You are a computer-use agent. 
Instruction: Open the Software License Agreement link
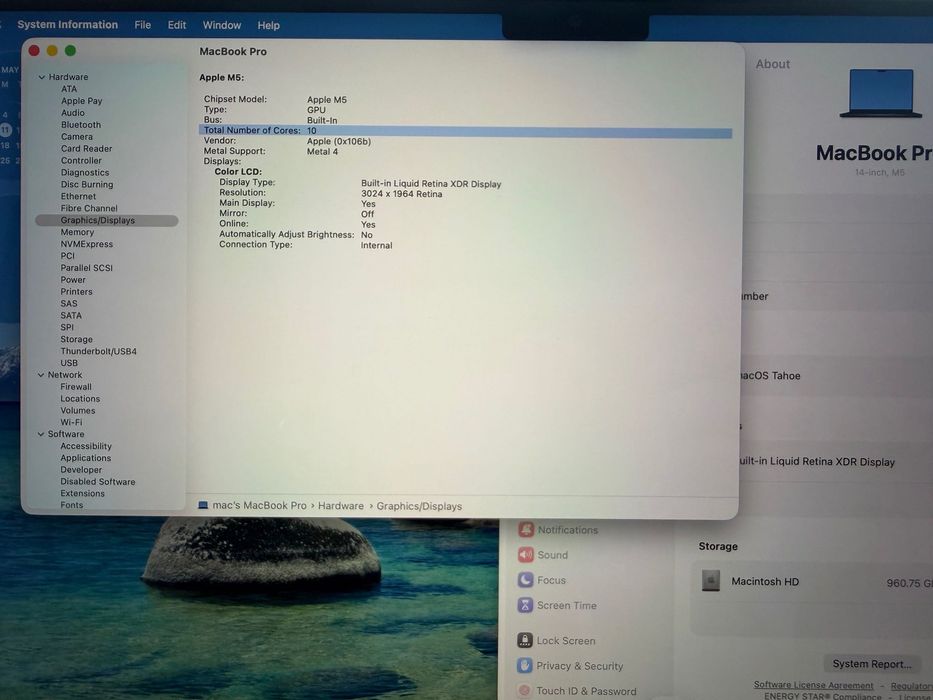(x=813, y=685)
